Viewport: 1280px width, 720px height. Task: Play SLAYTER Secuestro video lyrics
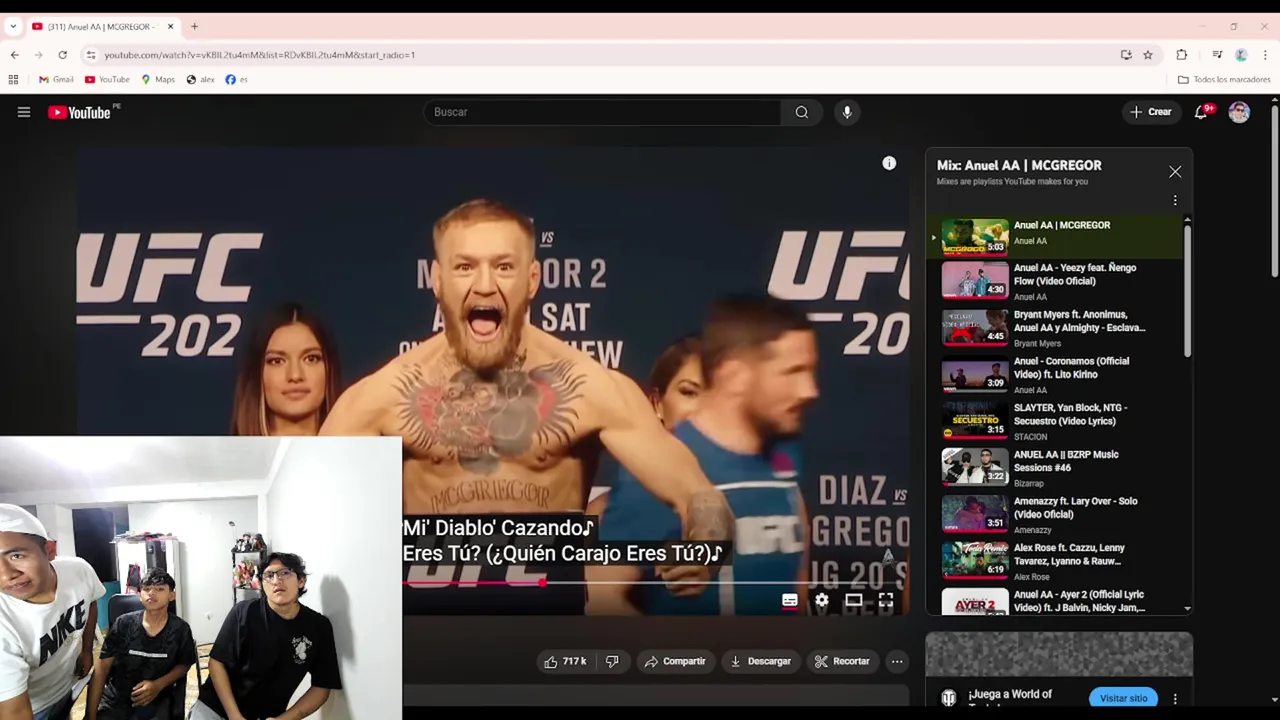click(x=1055, y=421)
